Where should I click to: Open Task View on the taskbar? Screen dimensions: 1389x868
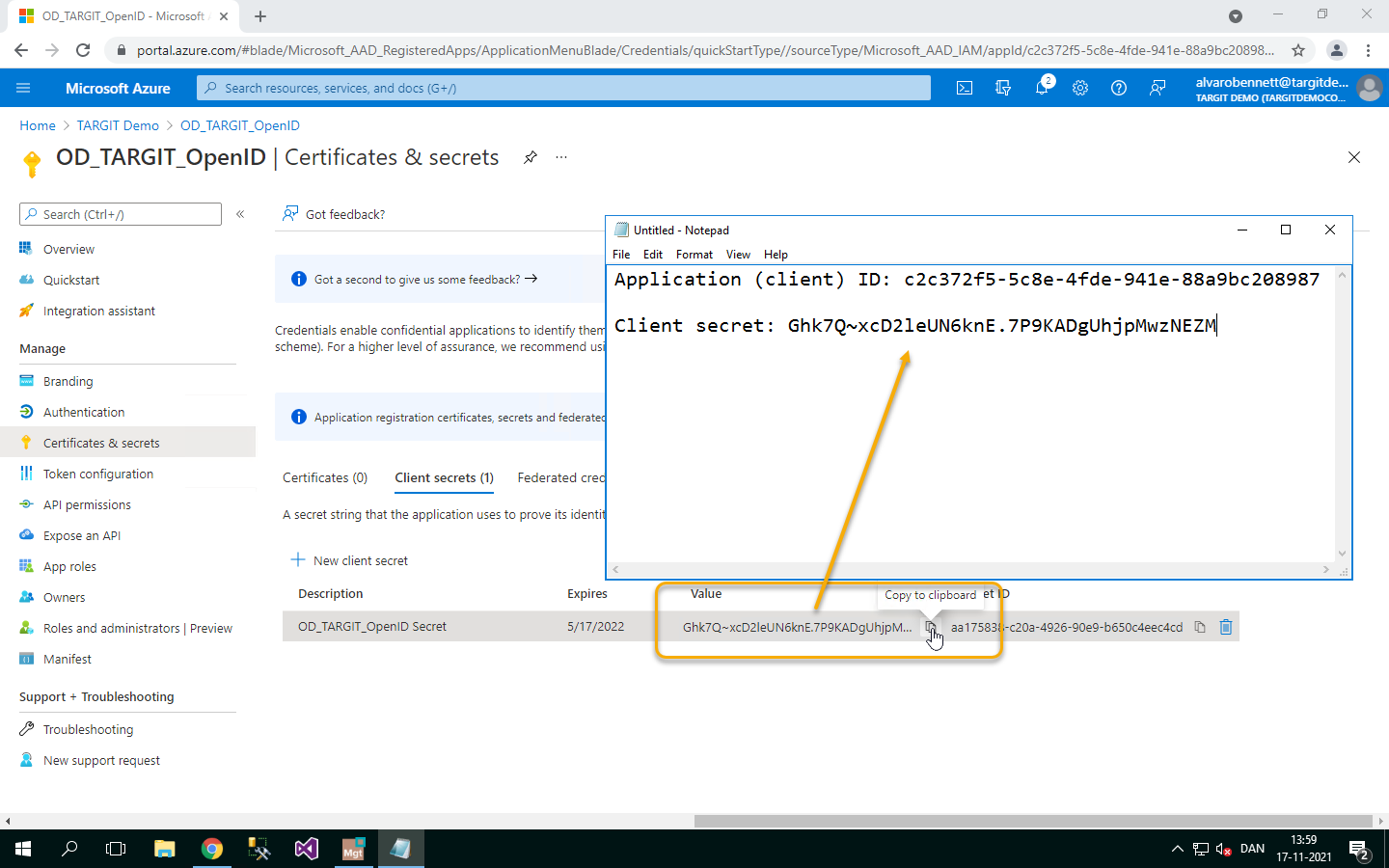pos(116,849)
